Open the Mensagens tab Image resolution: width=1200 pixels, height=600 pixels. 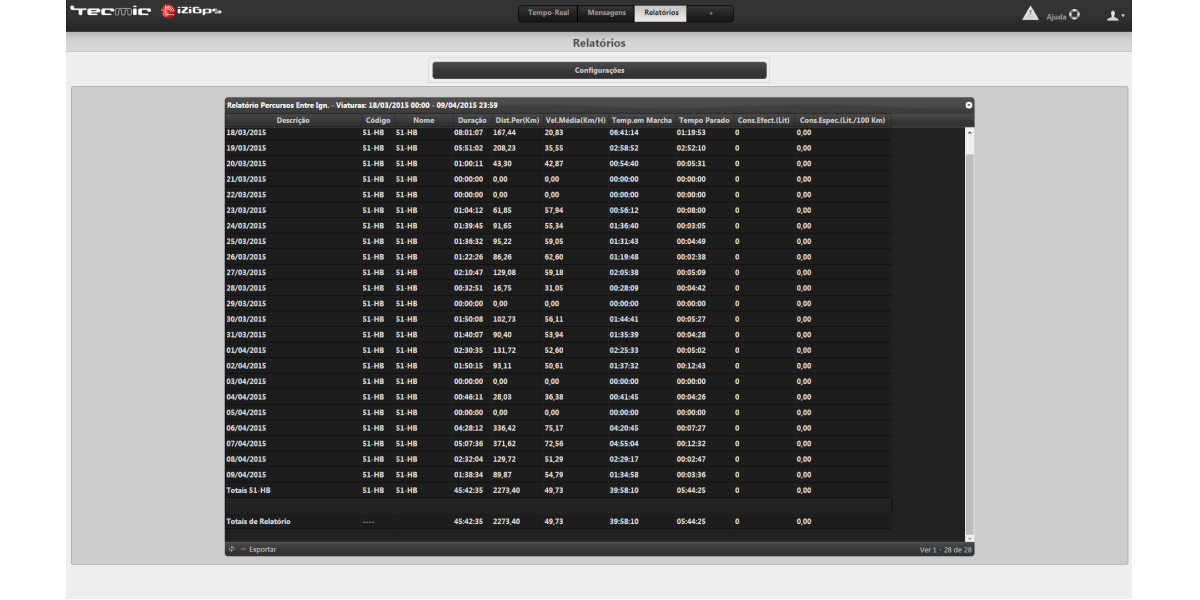click(x=606, y=14)
